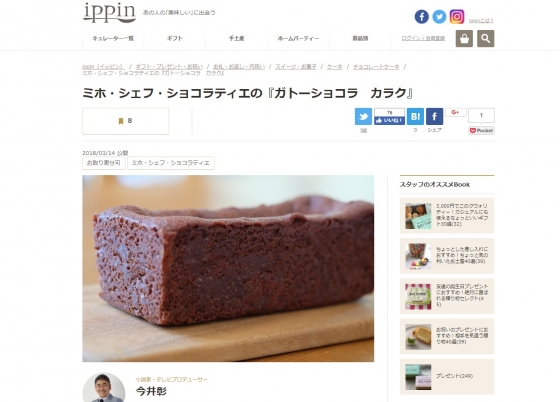Click the bookmark box showing 8
This screenshot has width=560, height=402.
coord(125,121)
